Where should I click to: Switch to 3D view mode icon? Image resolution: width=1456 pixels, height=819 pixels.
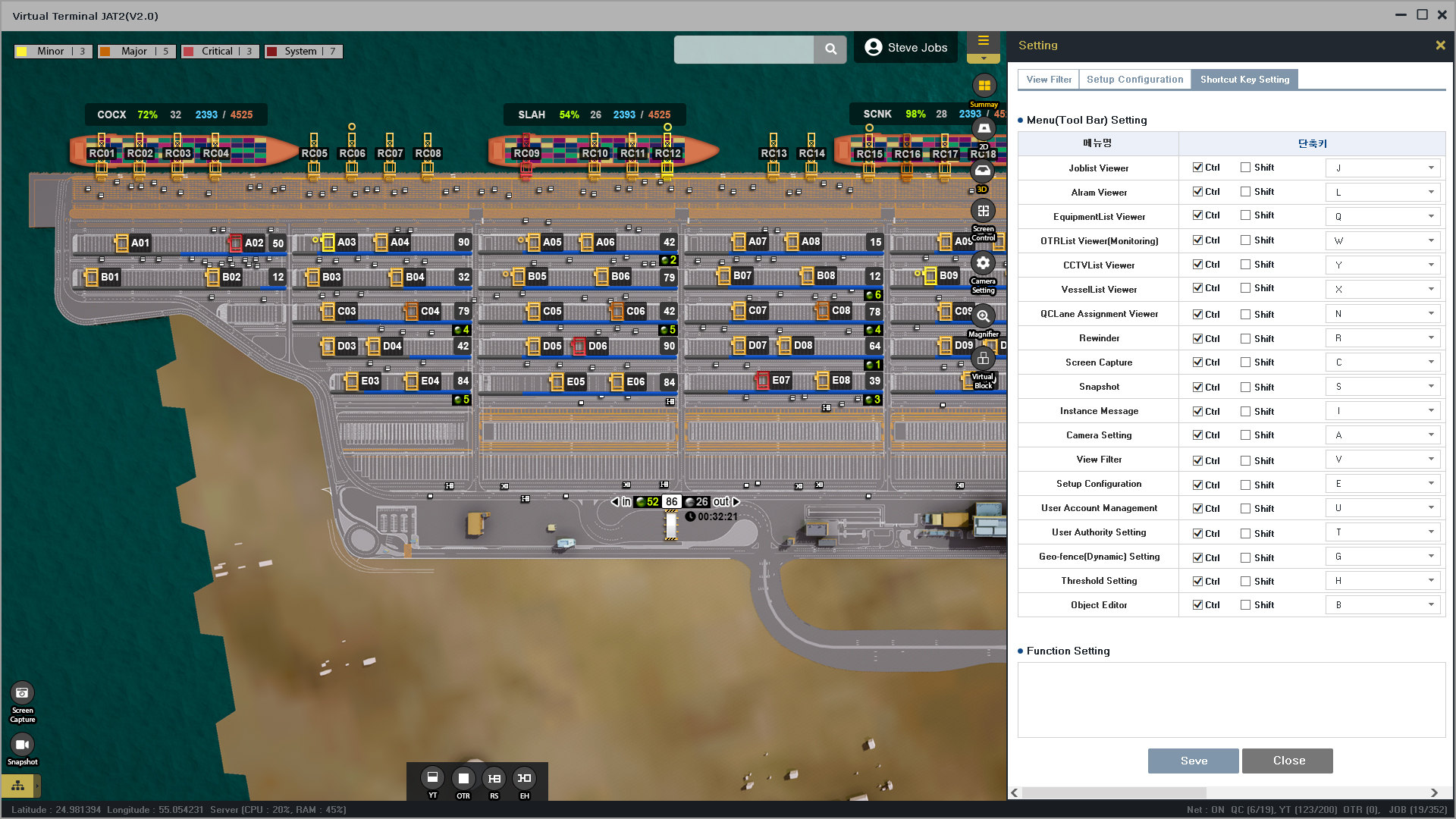(x=983, y=171)
